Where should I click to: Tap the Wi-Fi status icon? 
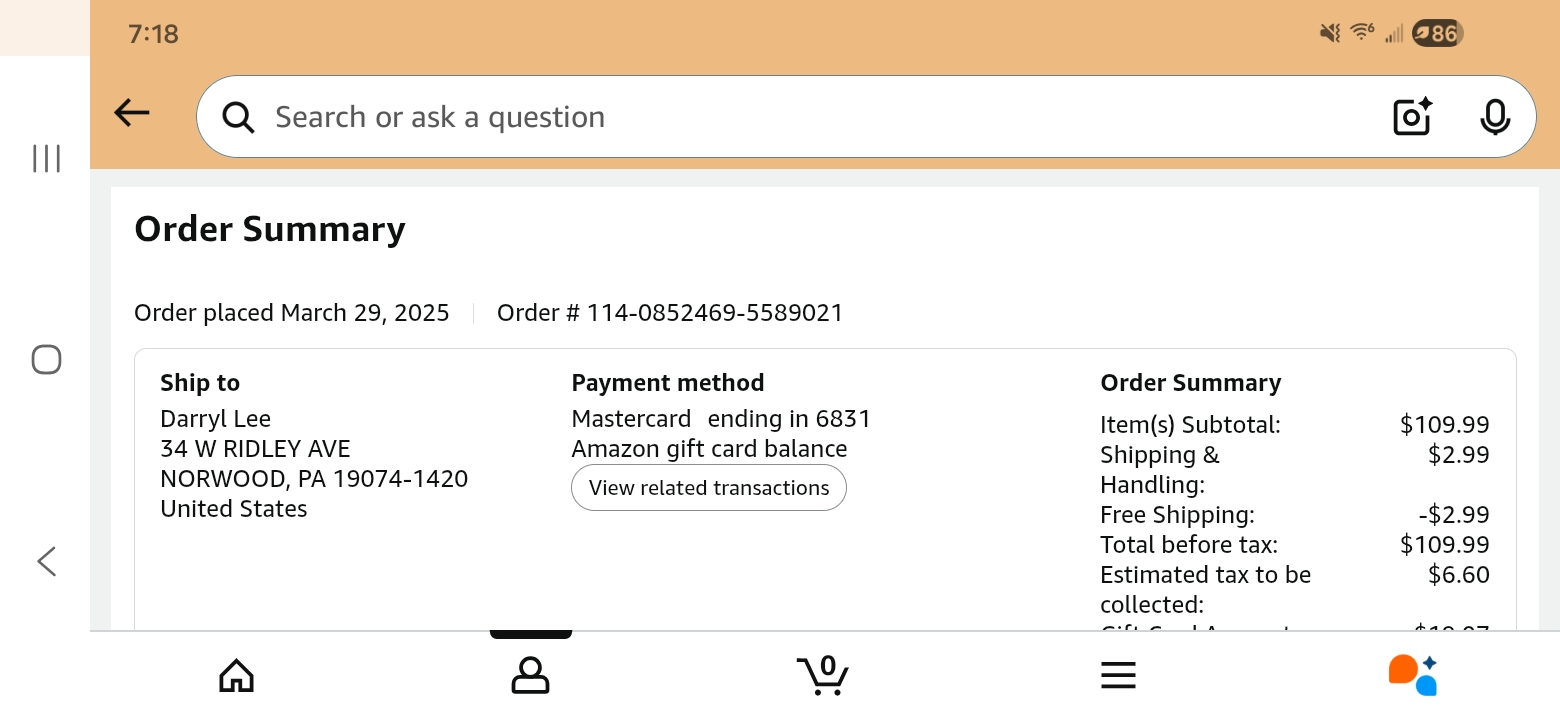coord(1362,33)
